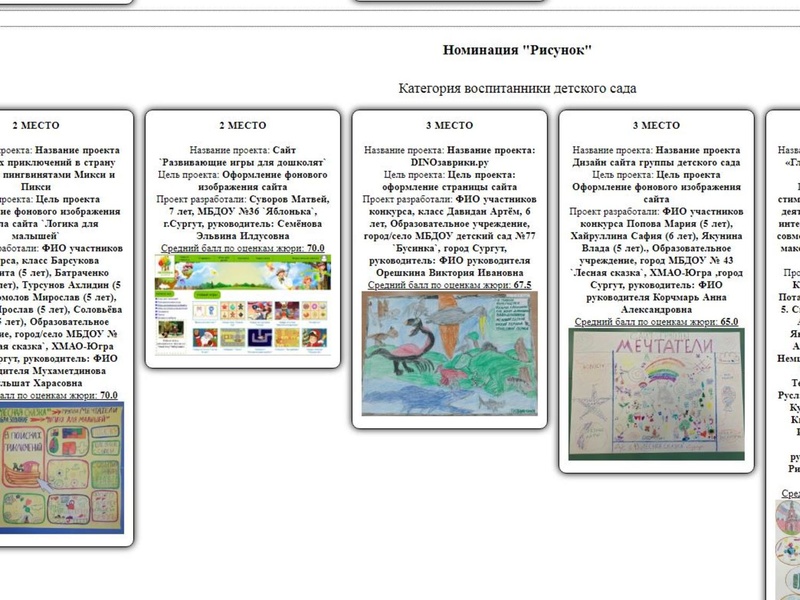The height and width of the screenshot is (600, 800).
Task: Open the 70.0 score link under Суворов Матвей project
Action: click(242, 247)
